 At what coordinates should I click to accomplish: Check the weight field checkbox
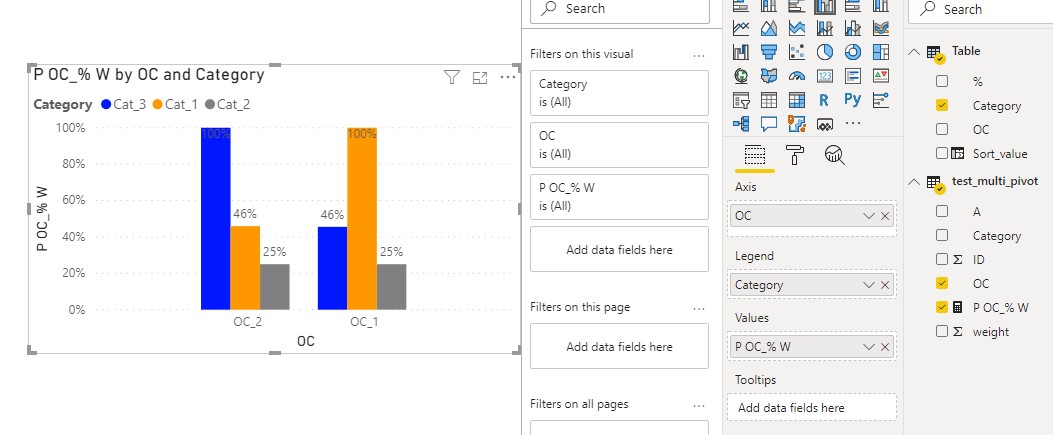click(x=942, y=332)
